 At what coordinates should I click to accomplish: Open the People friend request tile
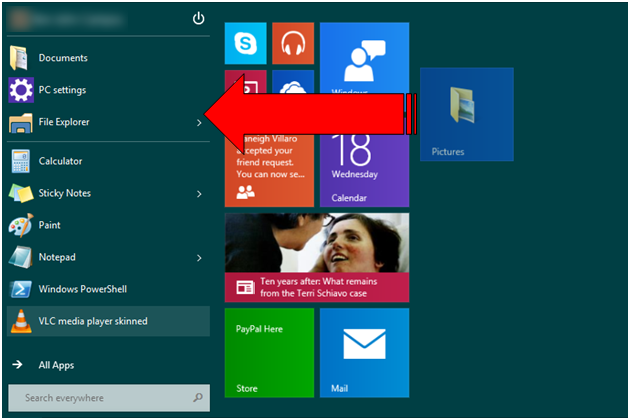[x=269, y=171]
